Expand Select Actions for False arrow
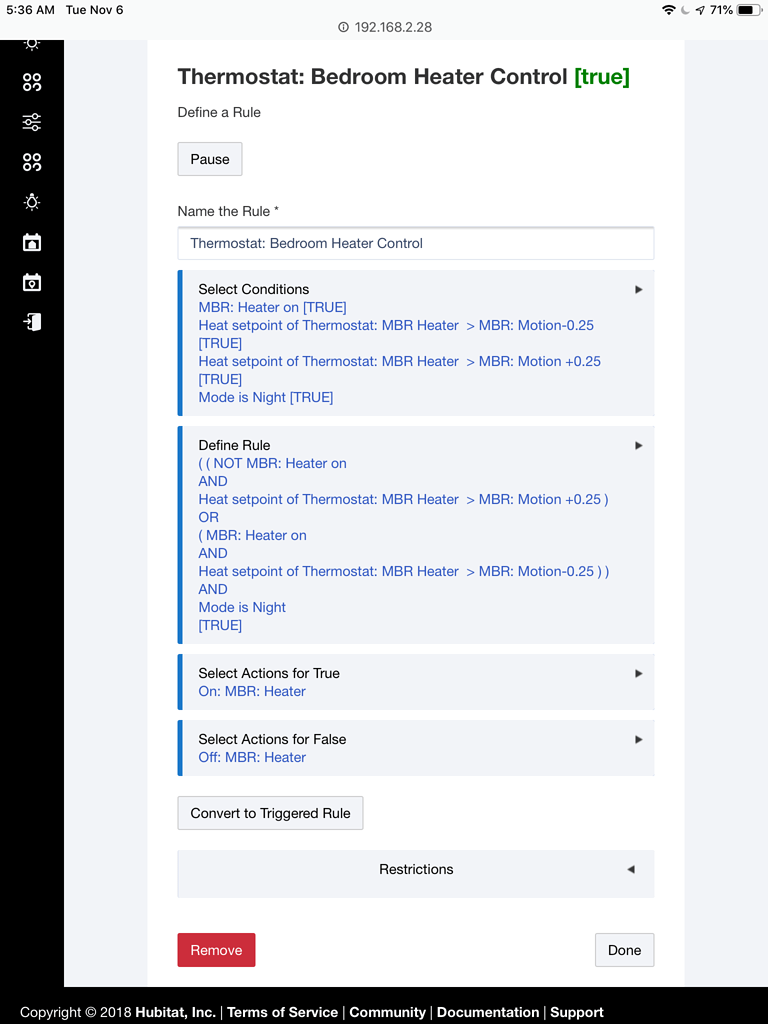This screenshot has width=768, height=1024. click(639, 739)
